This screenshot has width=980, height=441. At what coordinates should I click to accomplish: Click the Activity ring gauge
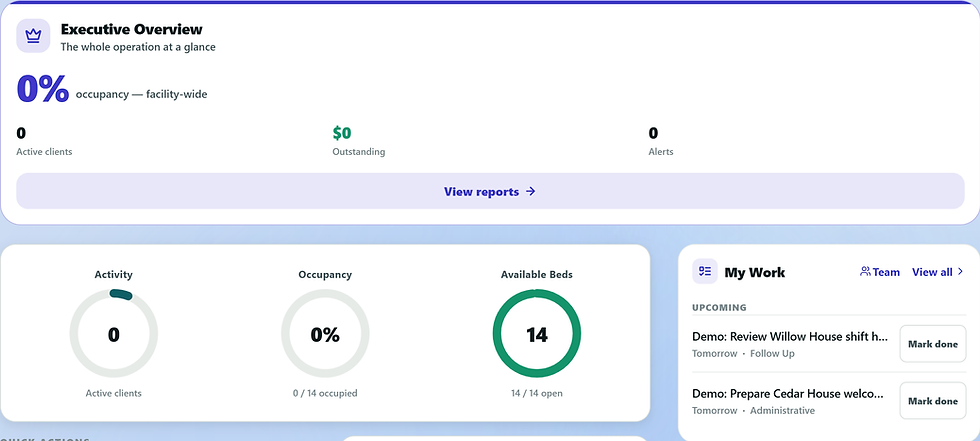114,334
